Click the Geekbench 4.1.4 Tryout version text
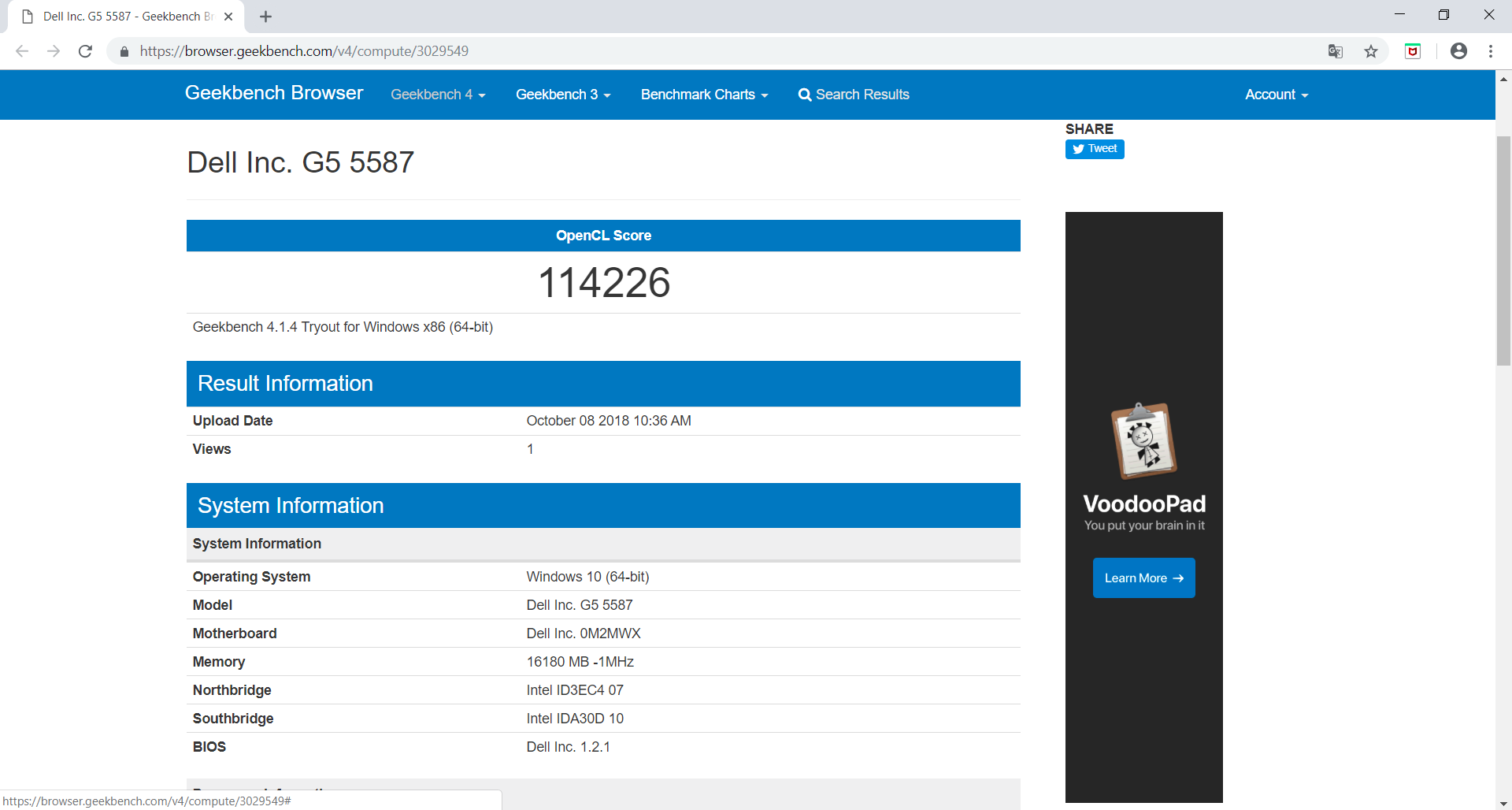The height and width of the screenshot is (810, 1512). click(343, 327)
